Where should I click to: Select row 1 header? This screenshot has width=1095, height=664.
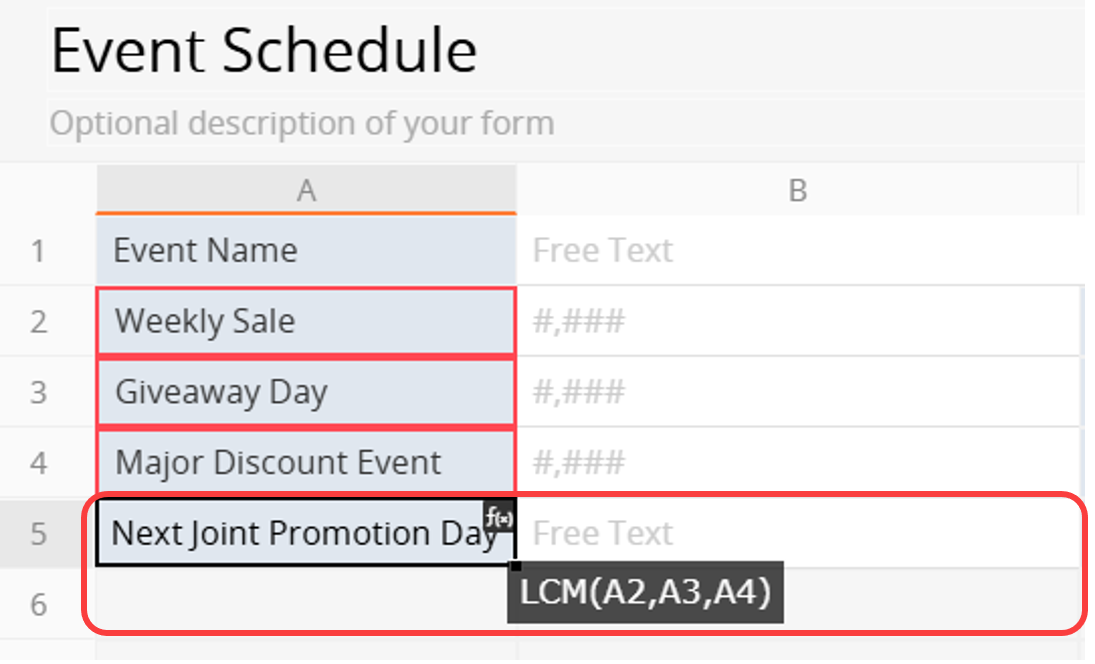click(x=38, y=250)
